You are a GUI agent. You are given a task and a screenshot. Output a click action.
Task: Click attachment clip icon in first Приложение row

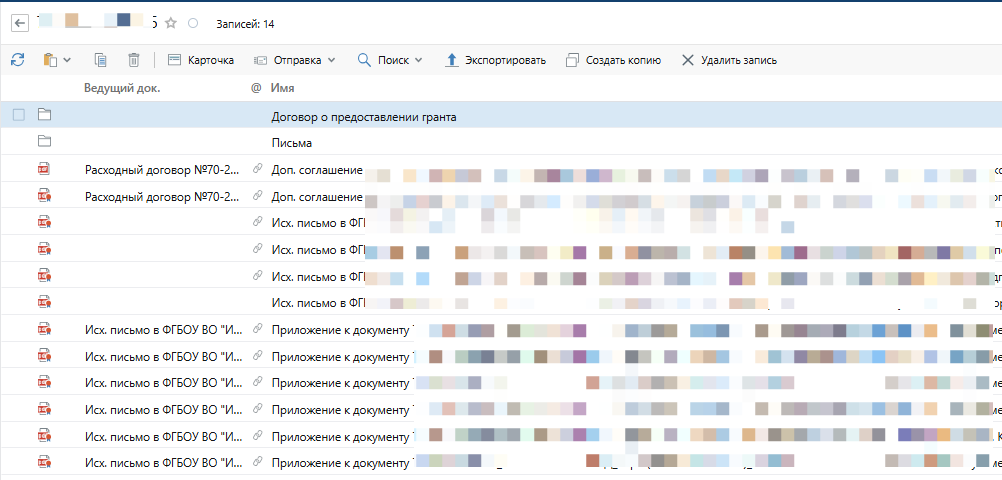[x=257, y=328]
